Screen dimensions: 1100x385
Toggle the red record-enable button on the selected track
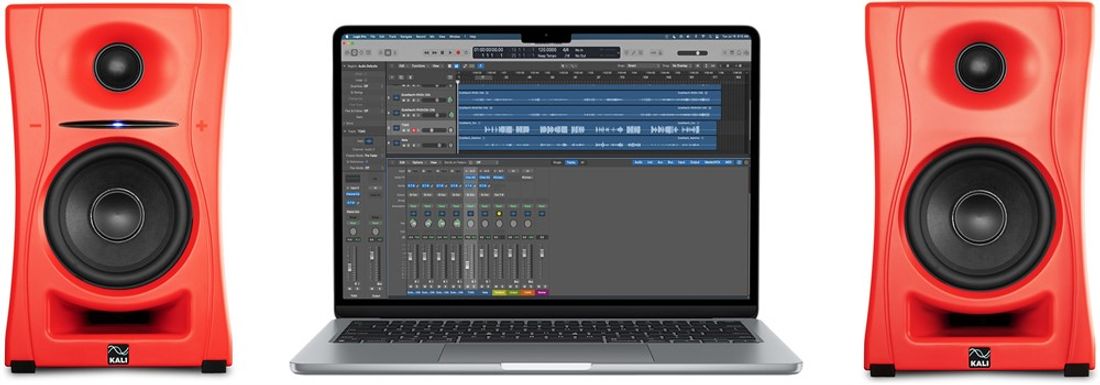[x=414, y=130]
